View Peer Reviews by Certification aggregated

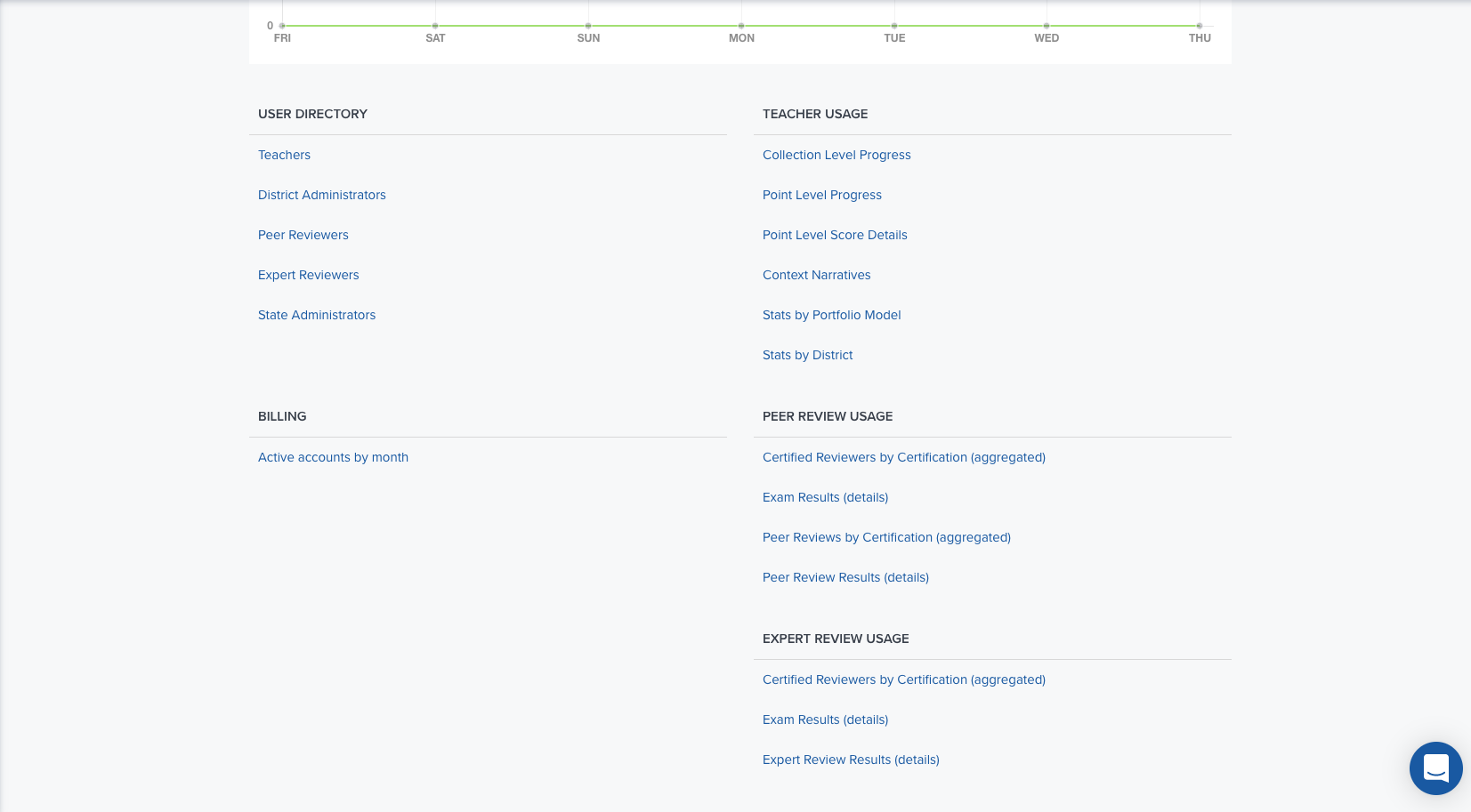click(886, 537)
